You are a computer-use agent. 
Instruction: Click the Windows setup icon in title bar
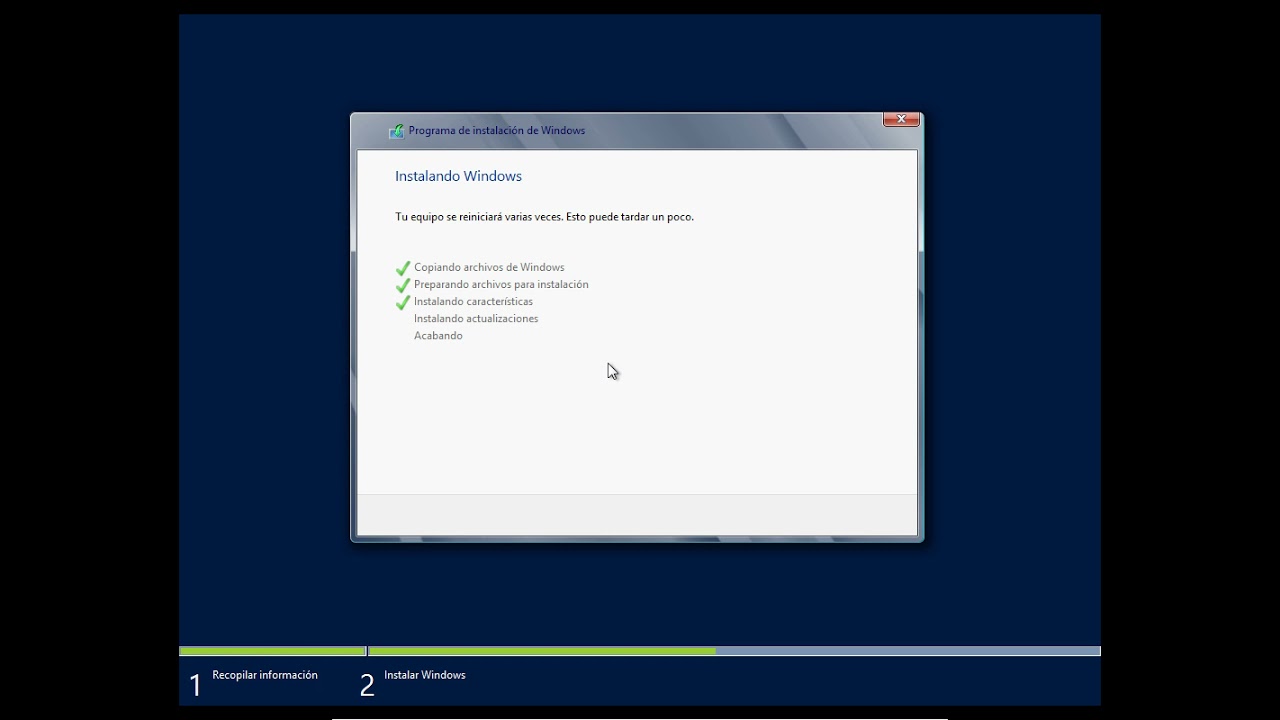pyautogui.click(x=396, y=131)
